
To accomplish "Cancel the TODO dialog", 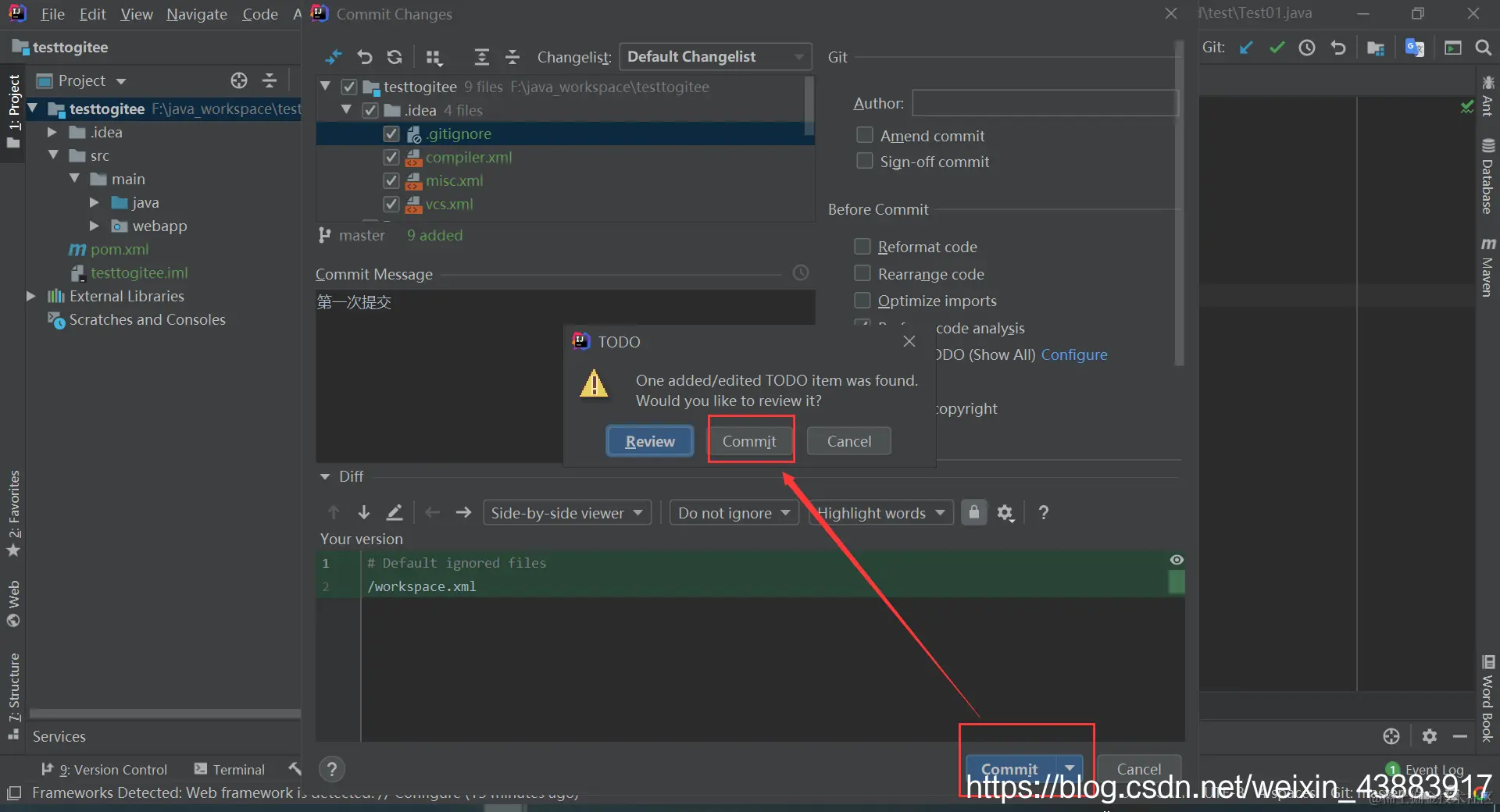I will (x=849, y=441).
